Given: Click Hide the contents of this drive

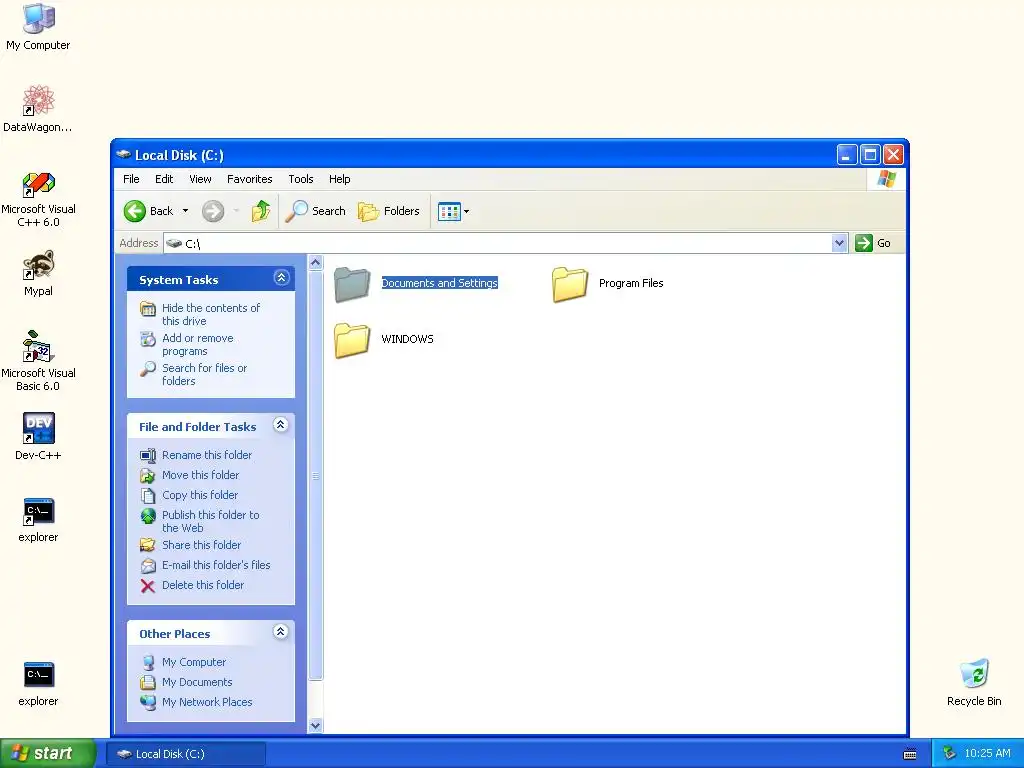Looking at the screenshot, I should 211,314.
